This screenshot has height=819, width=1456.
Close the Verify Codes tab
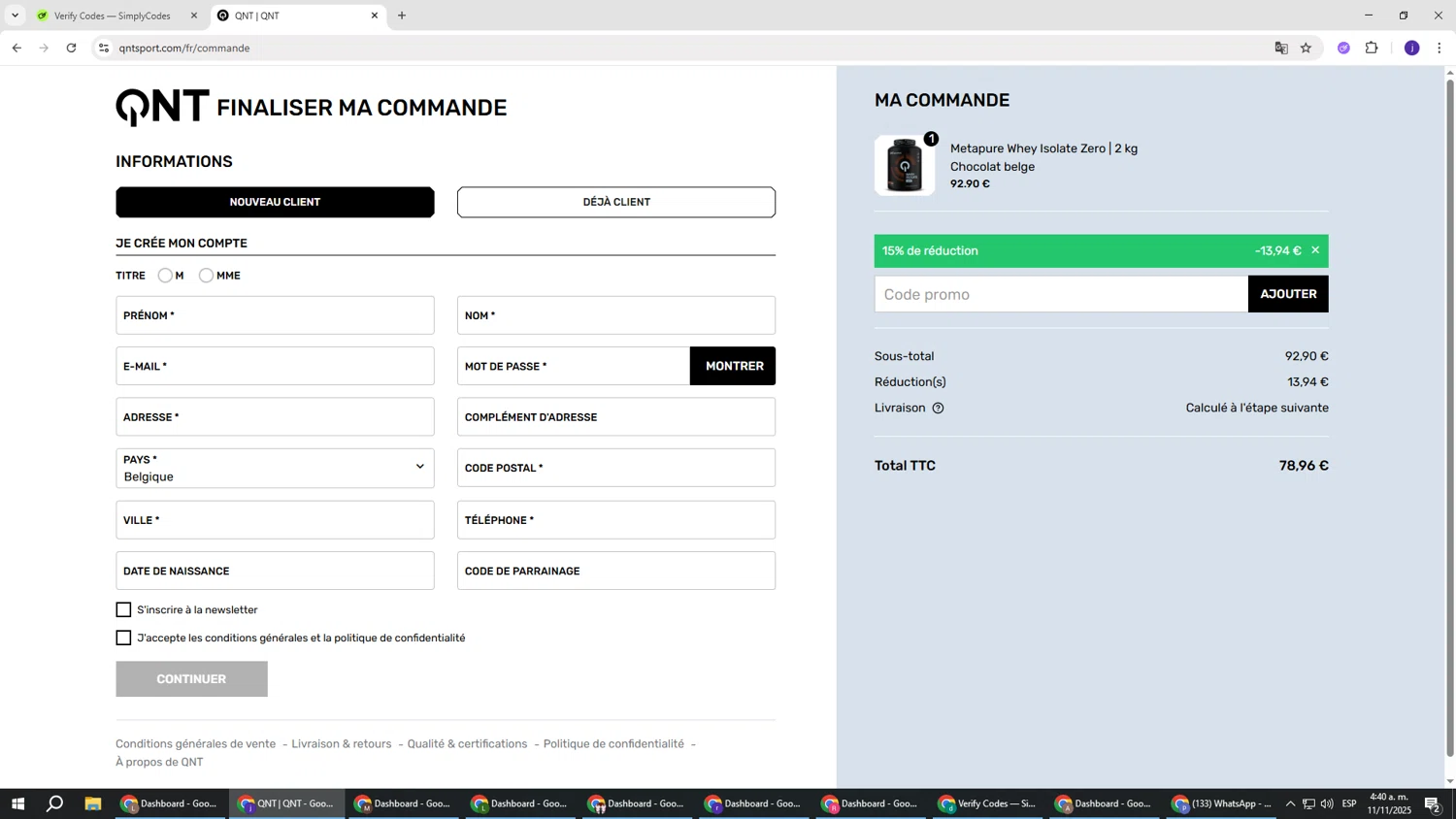pos(194,16)
